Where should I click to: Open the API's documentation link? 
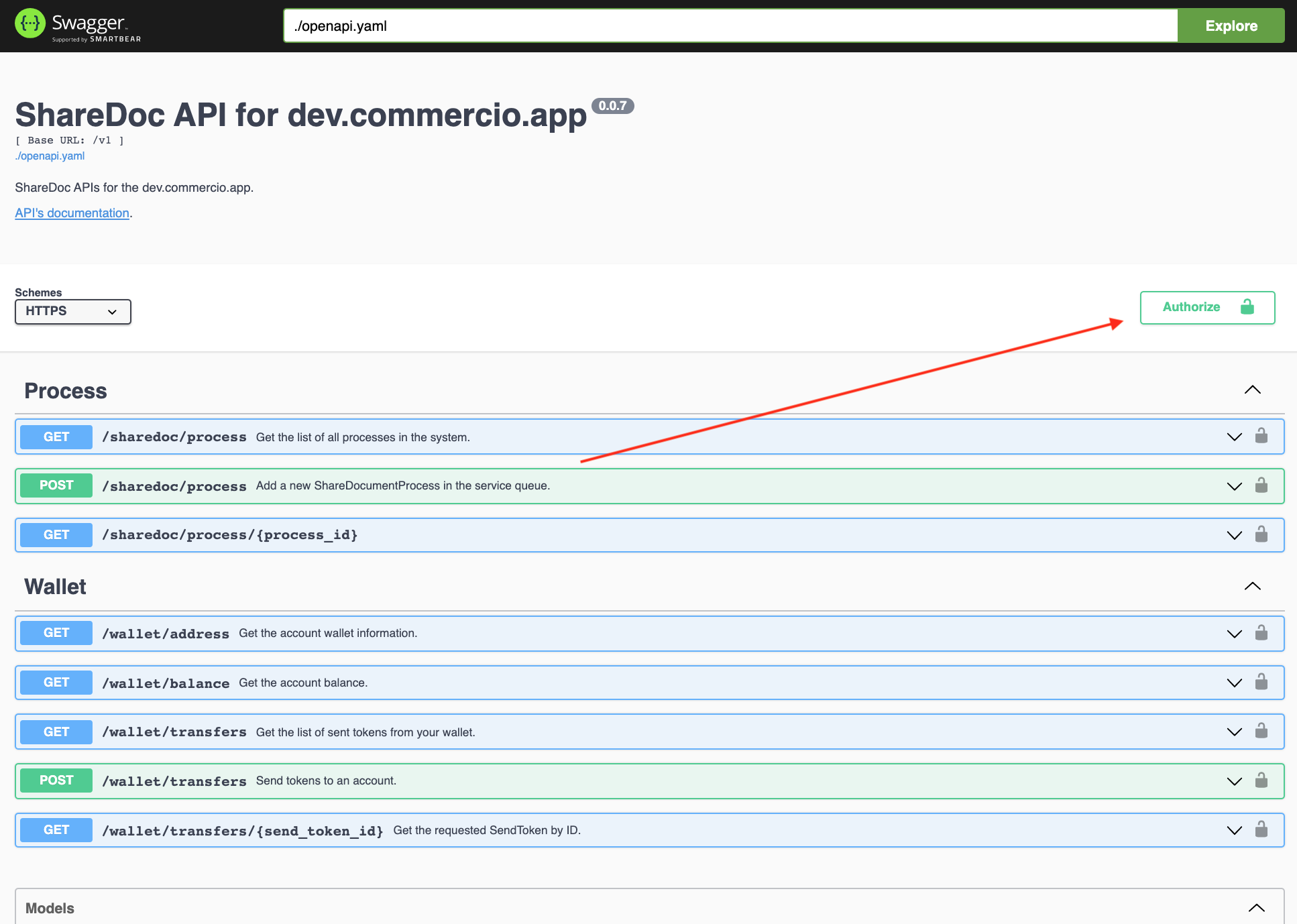[72, 213]
